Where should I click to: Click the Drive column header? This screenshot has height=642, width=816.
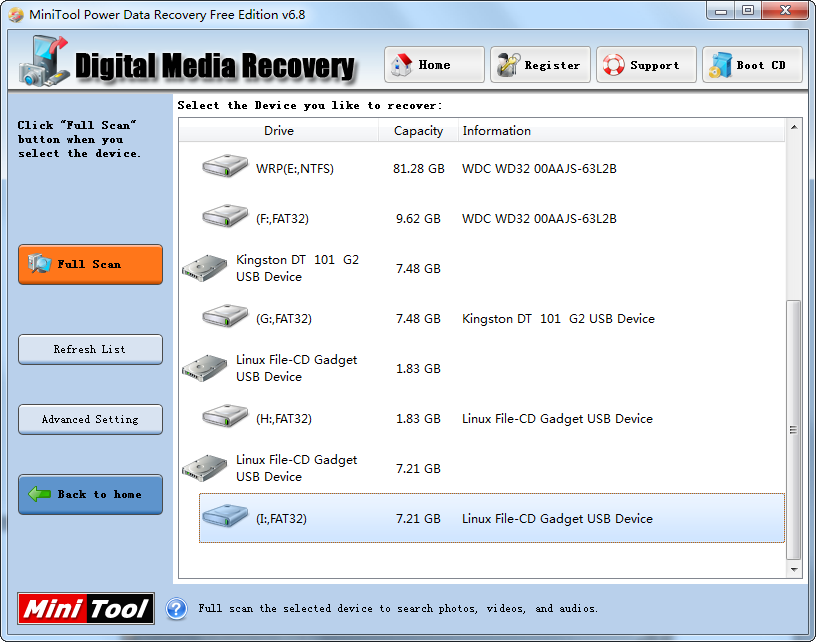(279, 131)
